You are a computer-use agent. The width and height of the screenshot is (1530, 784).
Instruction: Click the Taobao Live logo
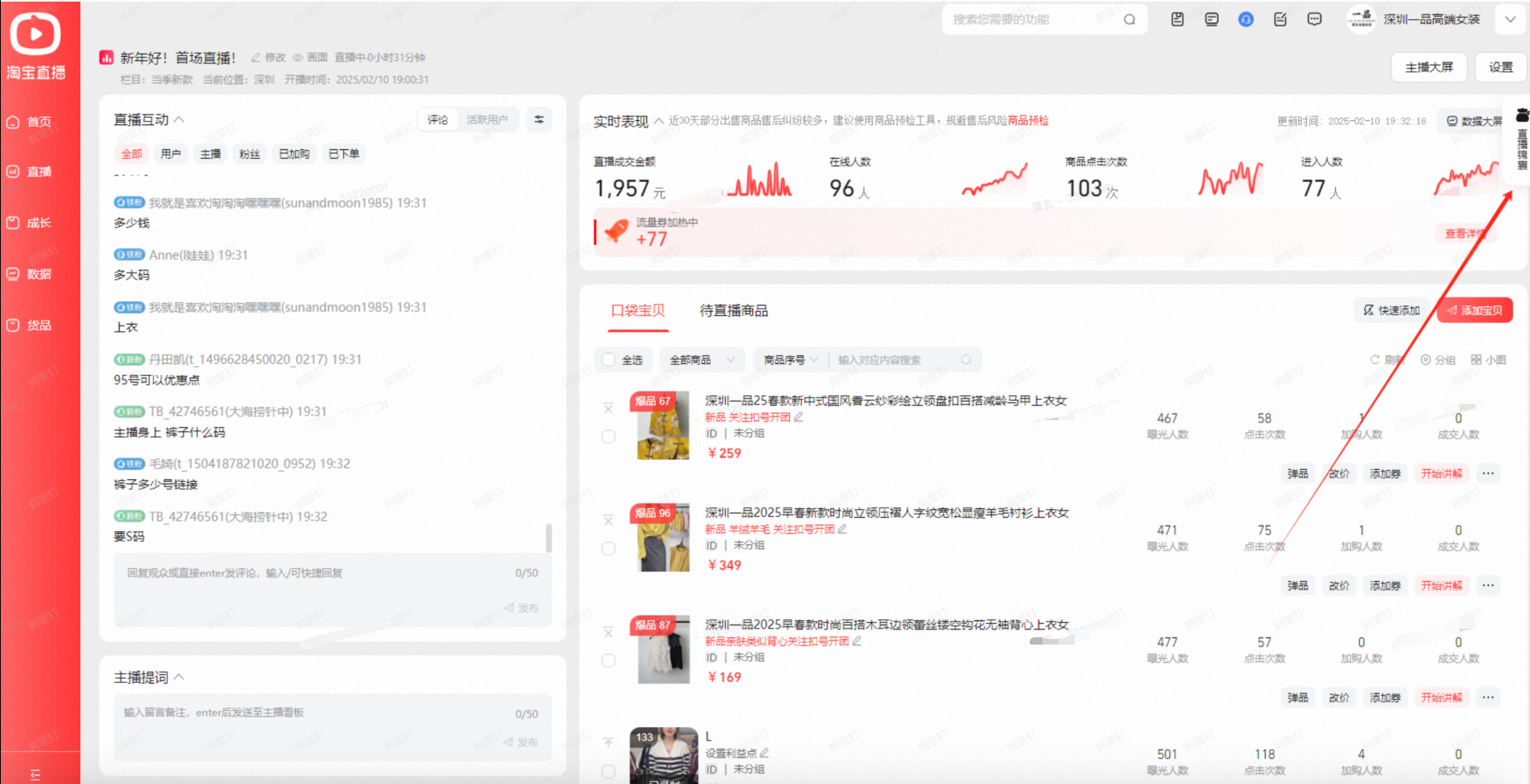(x=35, y=46)
